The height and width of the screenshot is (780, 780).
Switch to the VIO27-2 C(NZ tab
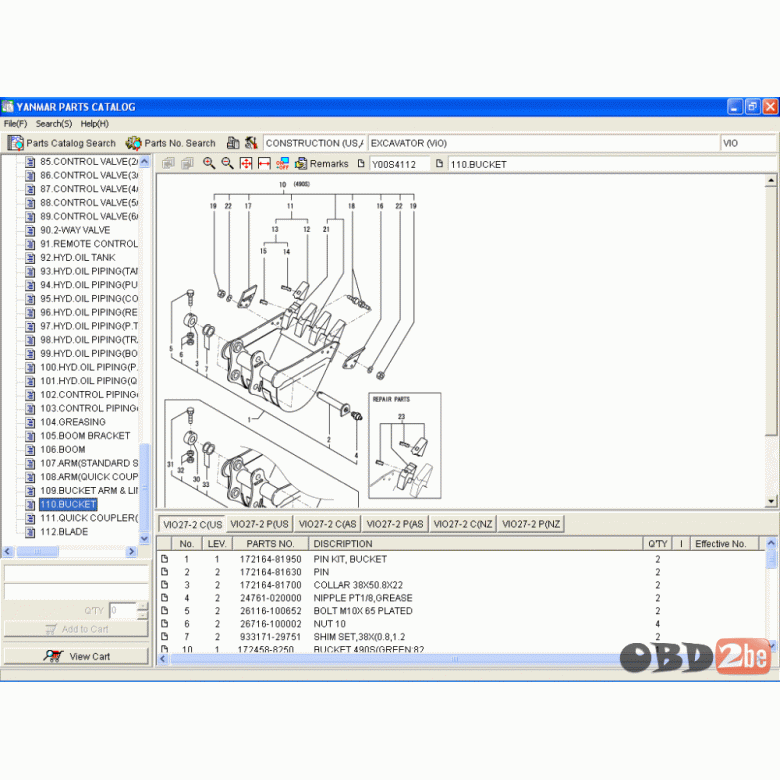click(x=463, y=524)
